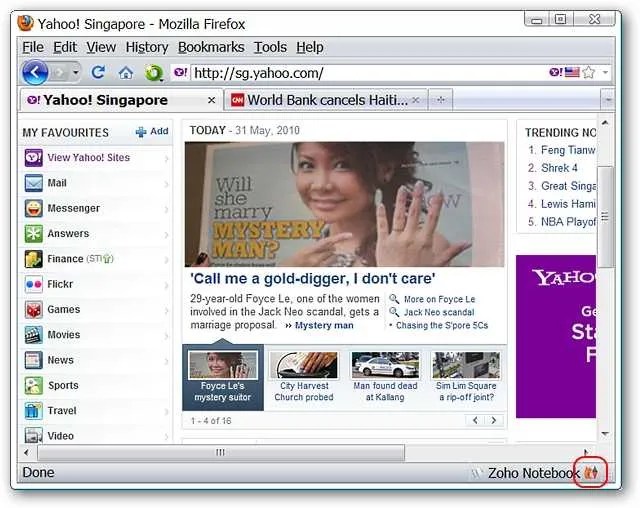Click inside the URL address field
This screenshot has width=640, height=508.
(x=367, y=73)
